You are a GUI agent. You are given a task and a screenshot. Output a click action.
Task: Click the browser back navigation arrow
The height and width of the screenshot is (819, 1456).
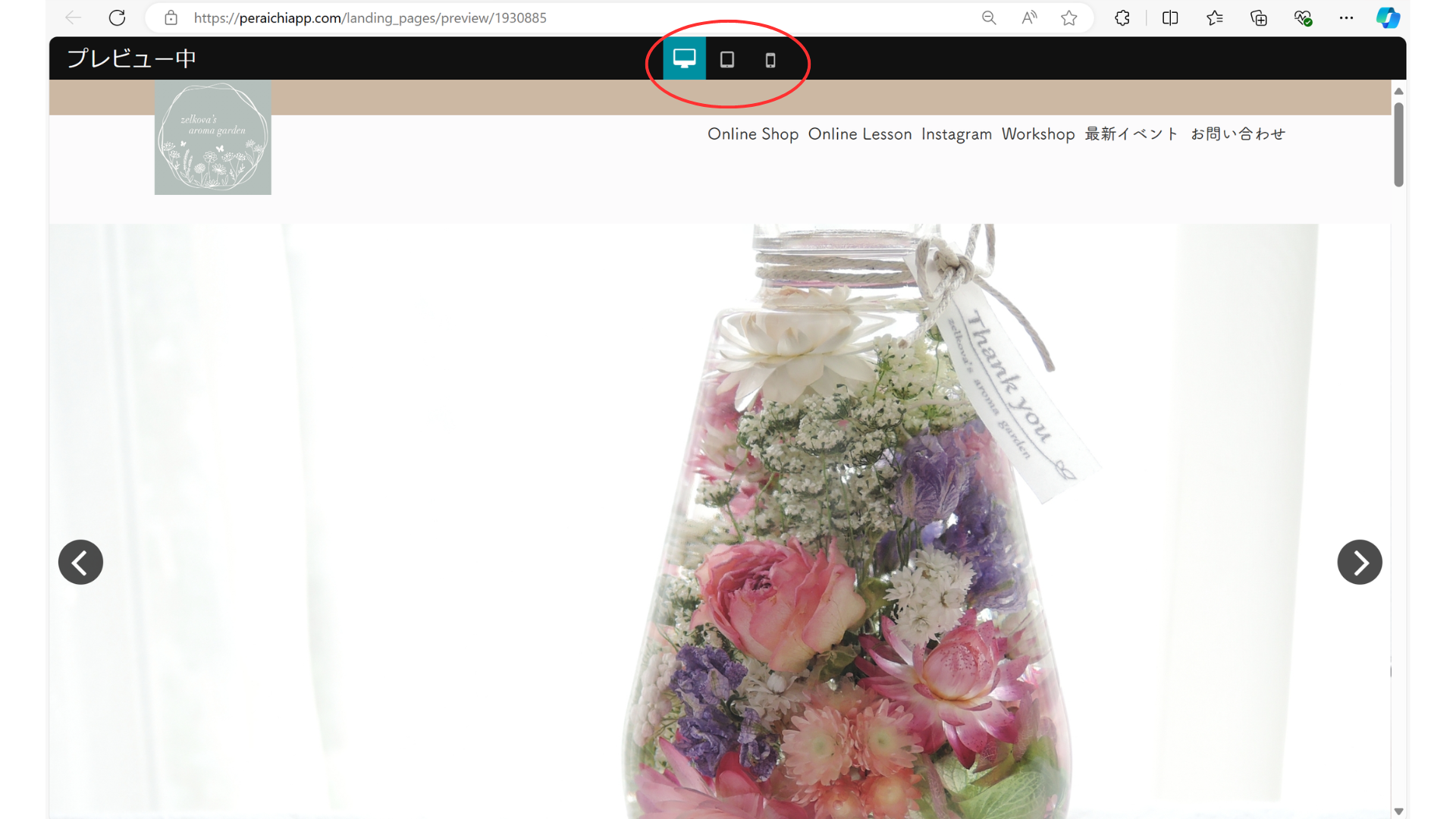(x=73, y=17)
